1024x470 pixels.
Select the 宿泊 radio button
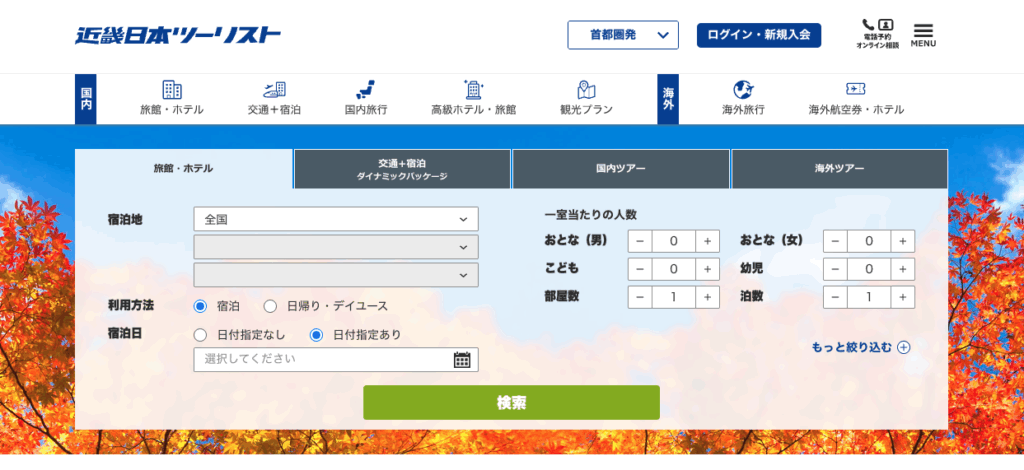pos(200,306)
